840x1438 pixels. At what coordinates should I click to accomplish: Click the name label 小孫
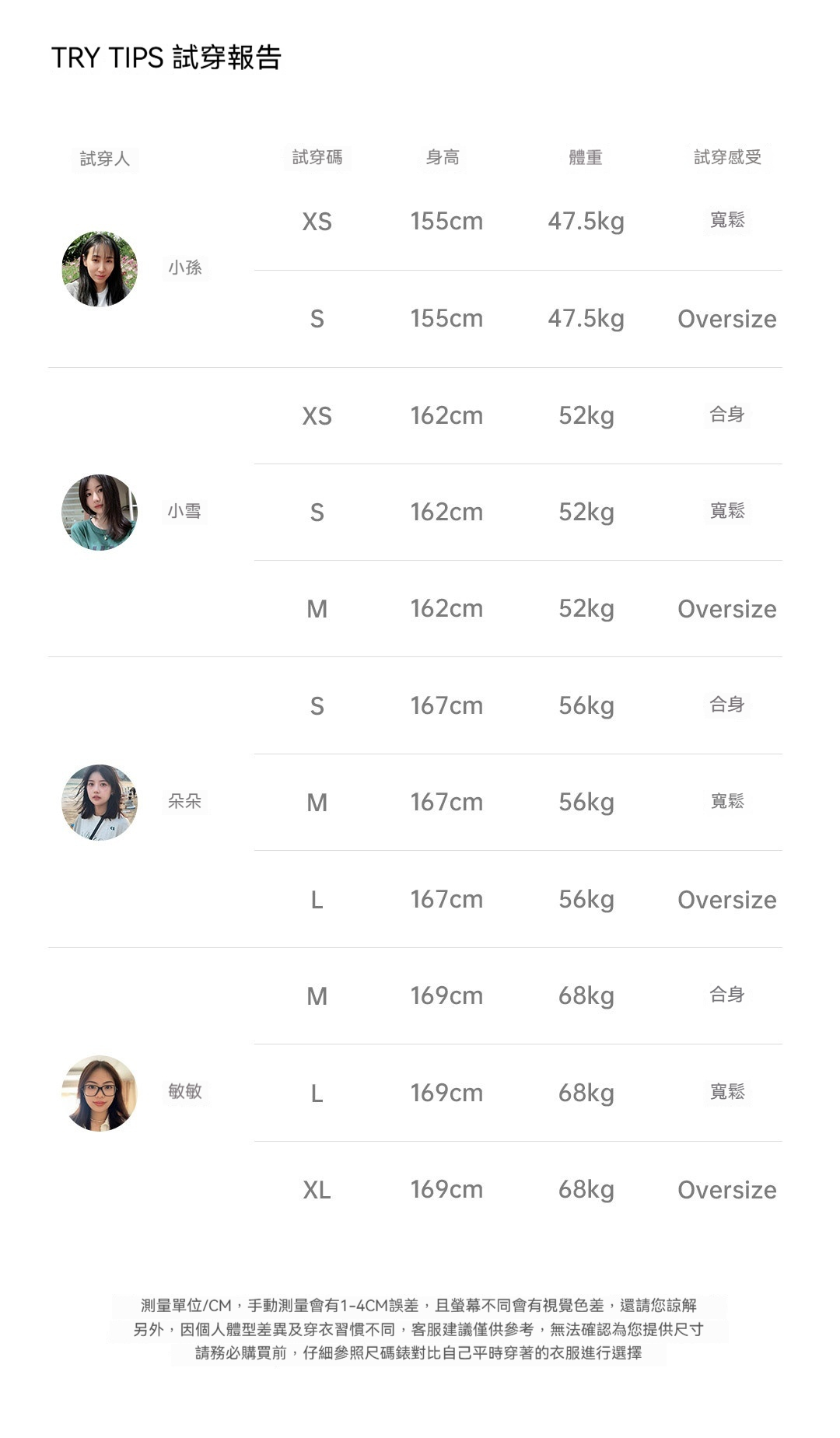coord(185,268)
